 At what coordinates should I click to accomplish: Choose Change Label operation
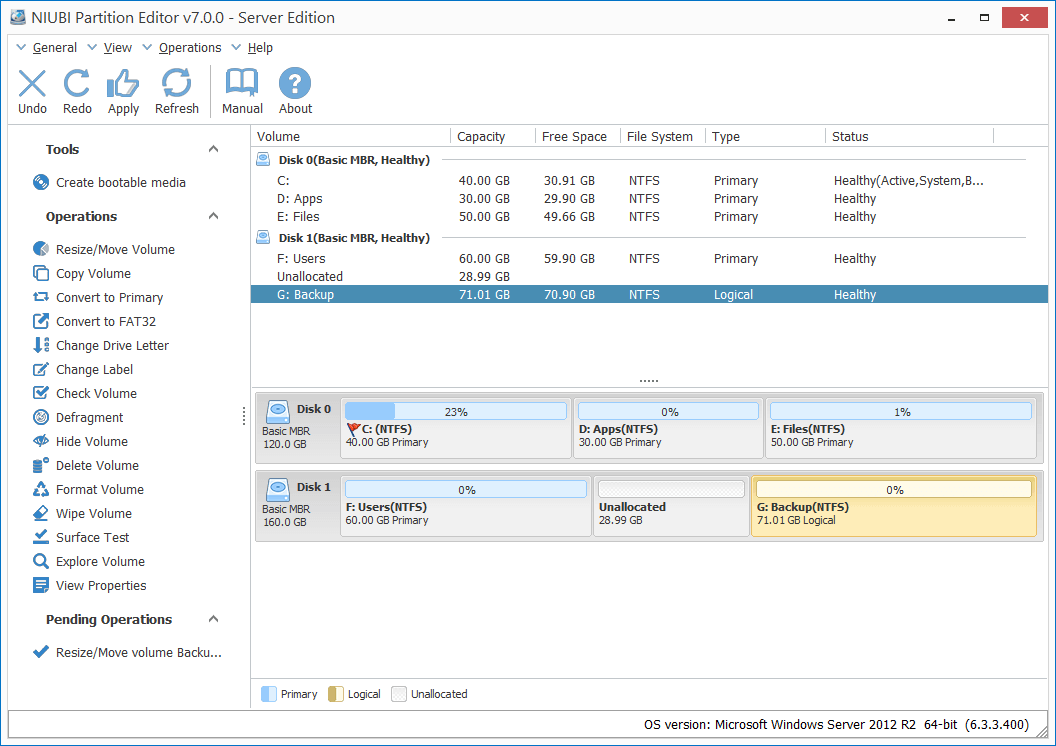83,370
